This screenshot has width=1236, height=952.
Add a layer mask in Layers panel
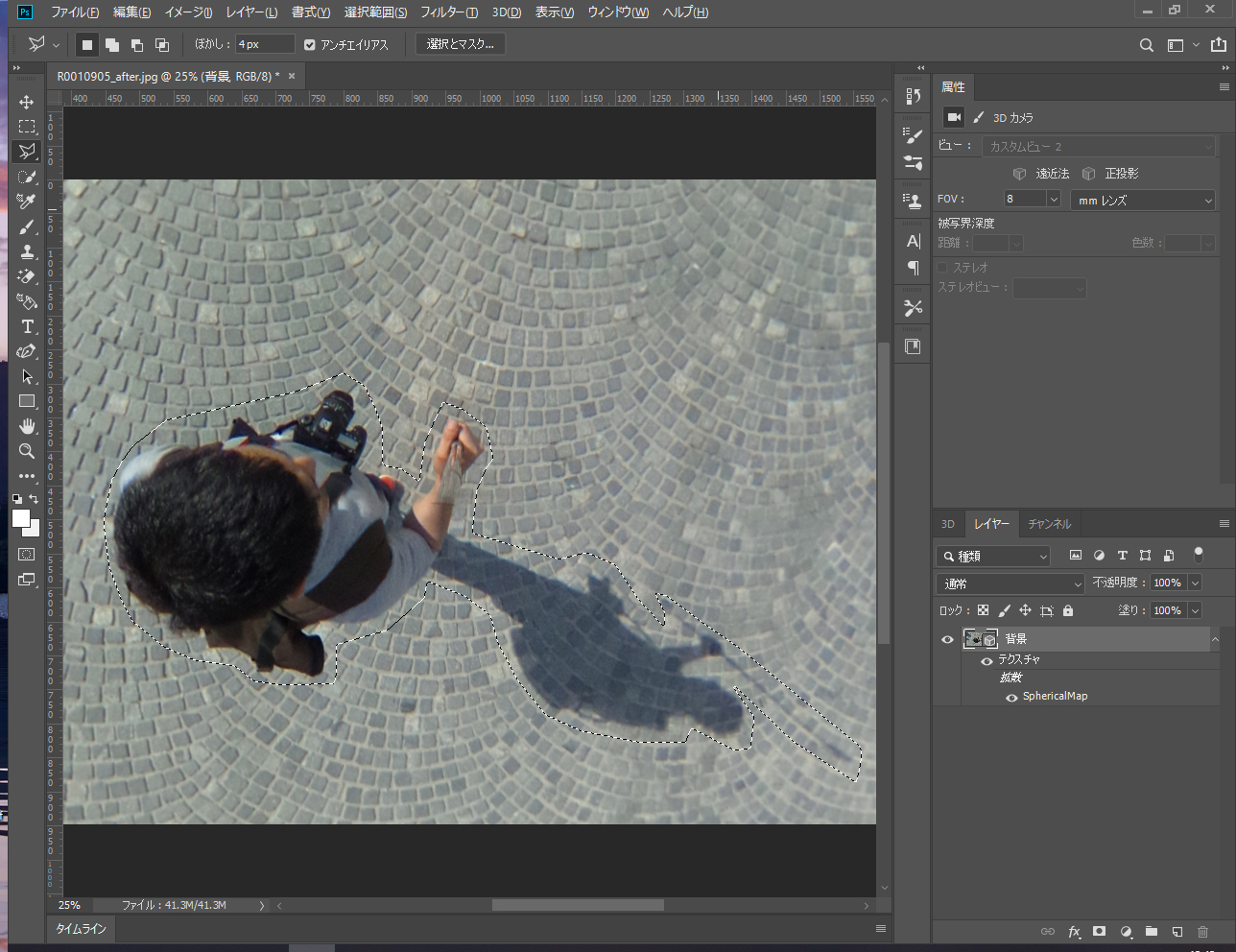1100,931
